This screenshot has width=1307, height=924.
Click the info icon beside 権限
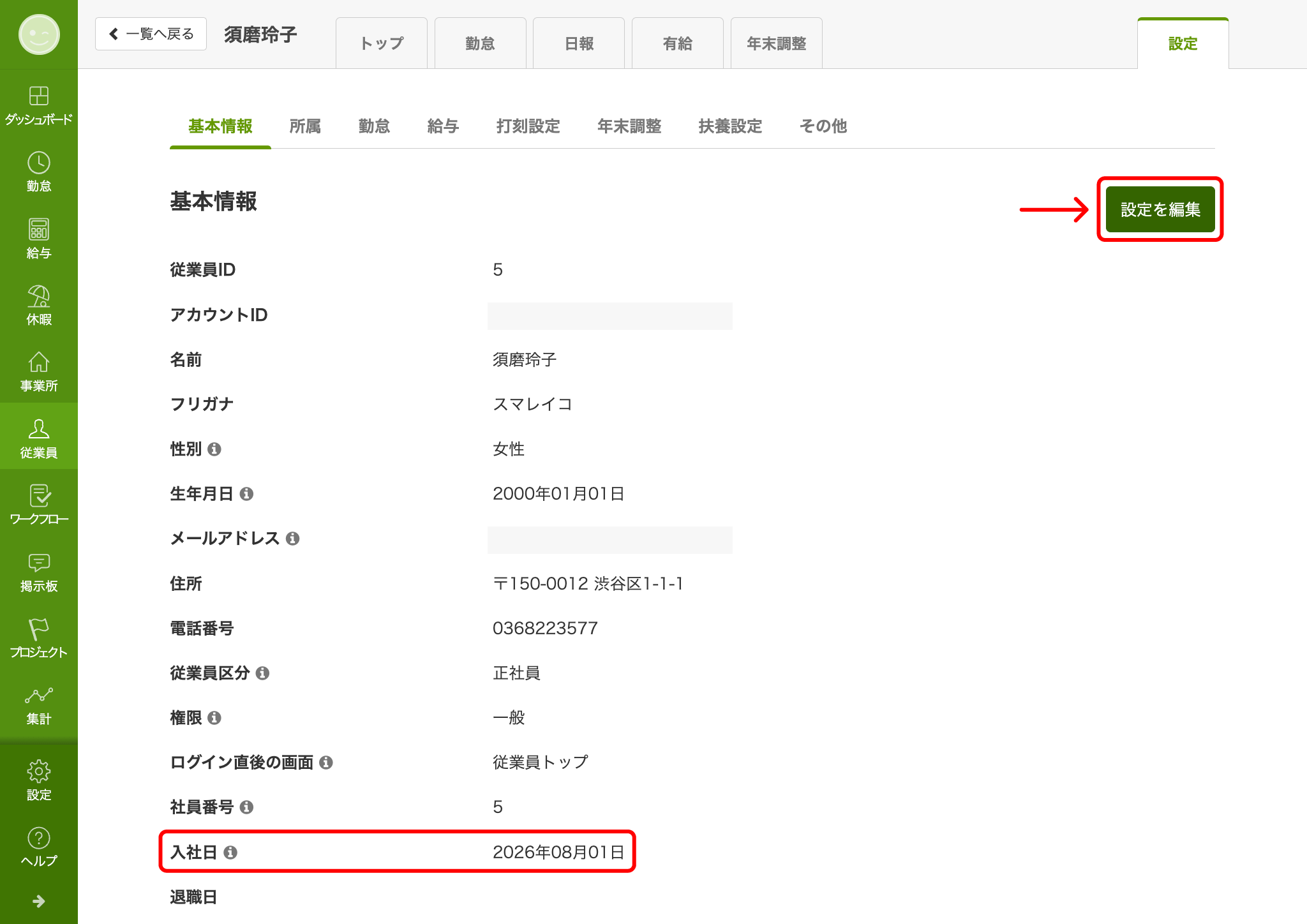215,718
